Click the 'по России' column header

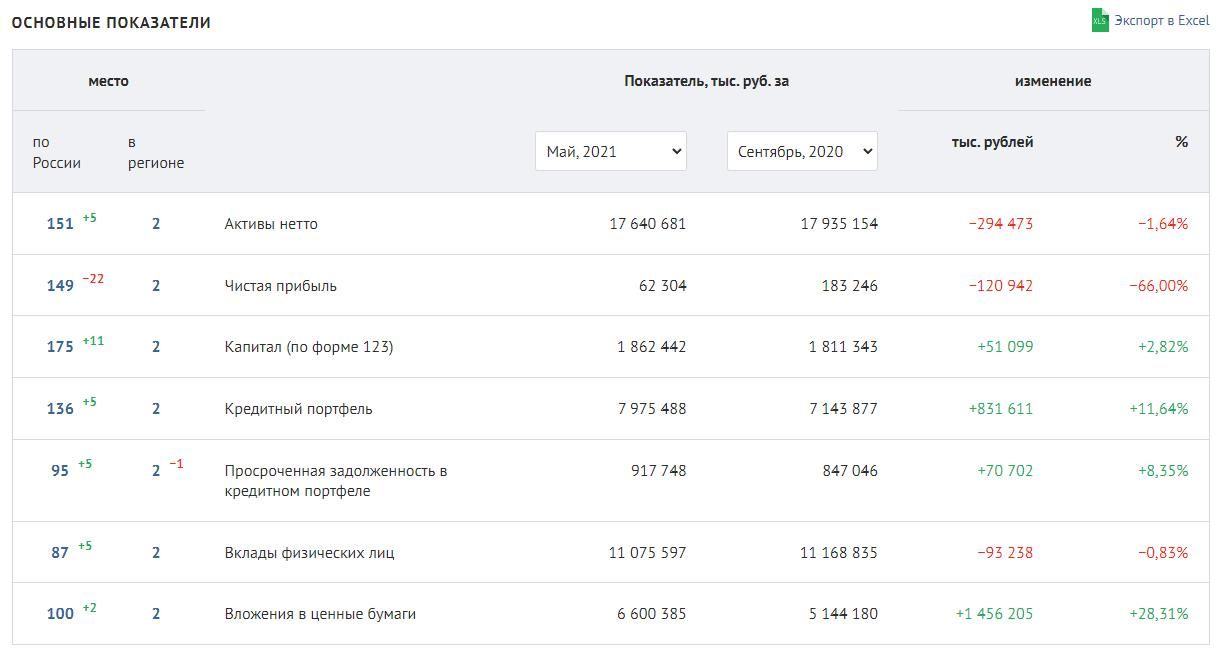pos(57,152)
